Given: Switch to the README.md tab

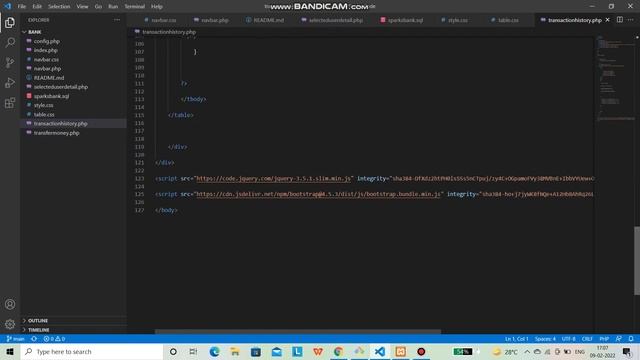Looking at the screenshot, I should pyautogui.click(x=265, y=20).
